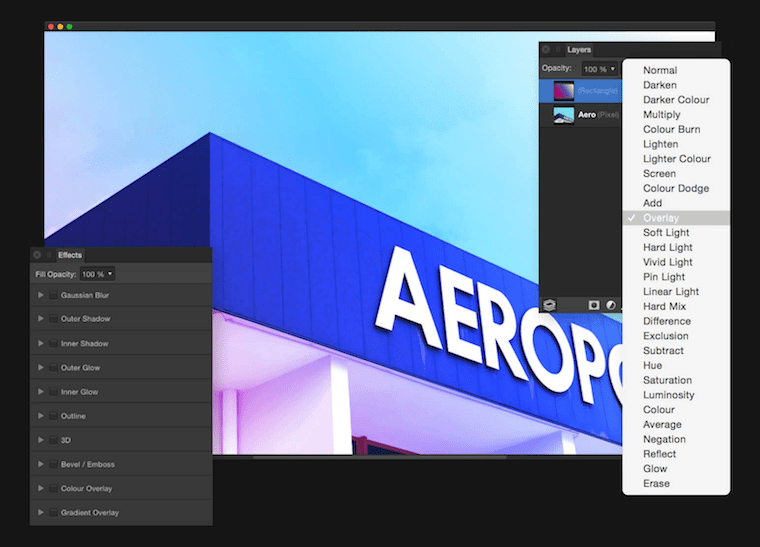This screenshot has height=547, width=760.
Task: Select the checked Overlay blend mode
Action: click(676, 218)
